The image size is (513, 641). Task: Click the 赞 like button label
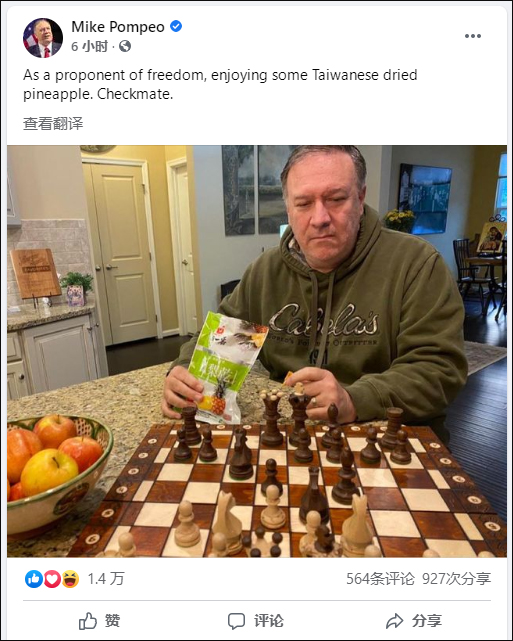point(112,621)
